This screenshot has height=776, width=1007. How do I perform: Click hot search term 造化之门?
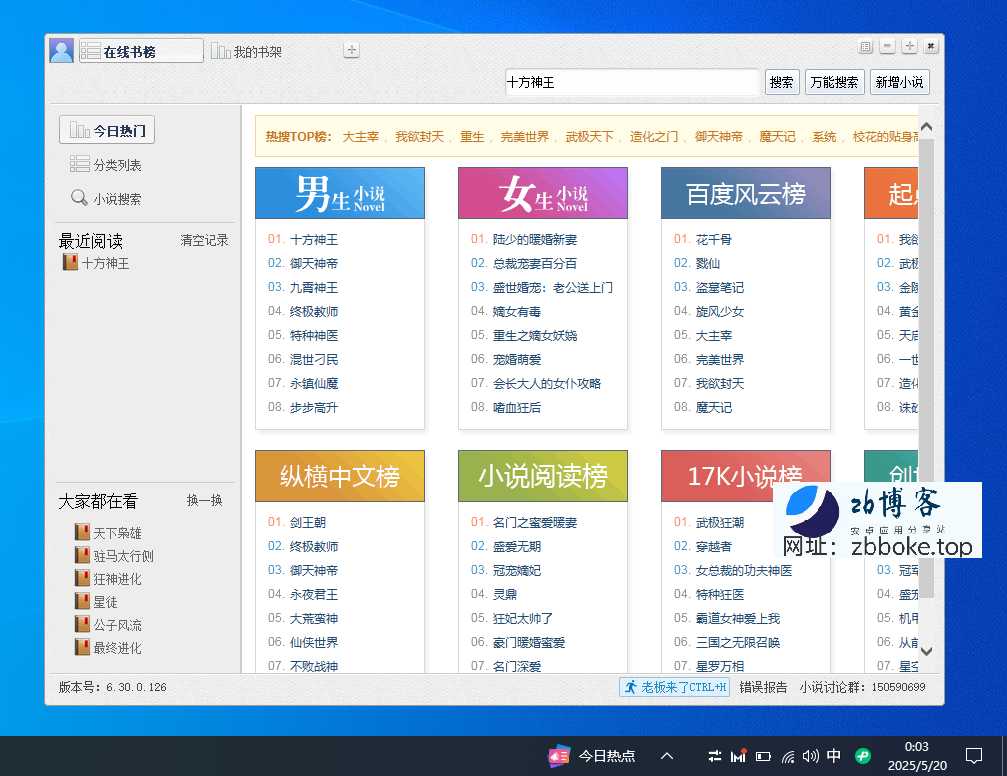click(654, 137)
